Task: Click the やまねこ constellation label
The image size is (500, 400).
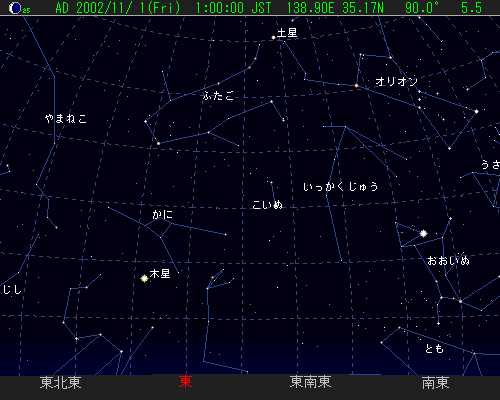Action: click(66, 118)
